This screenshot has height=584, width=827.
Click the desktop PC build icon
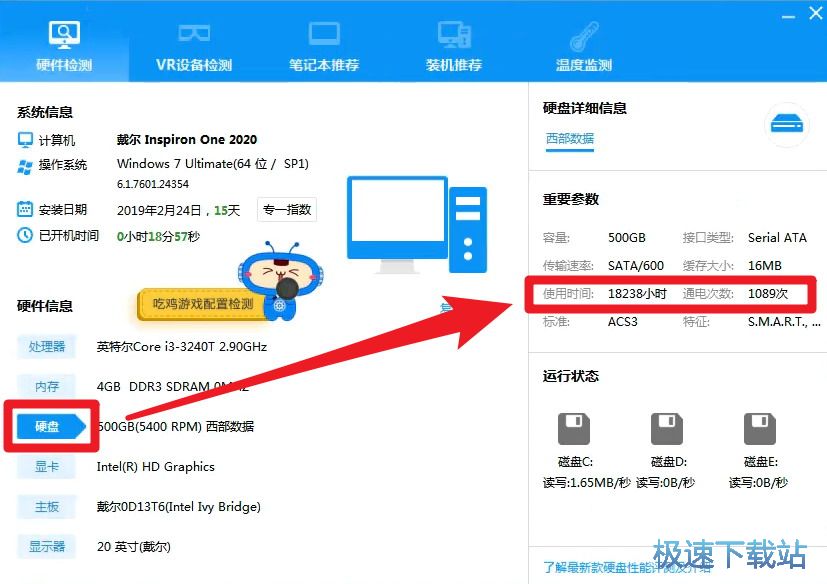454,34
